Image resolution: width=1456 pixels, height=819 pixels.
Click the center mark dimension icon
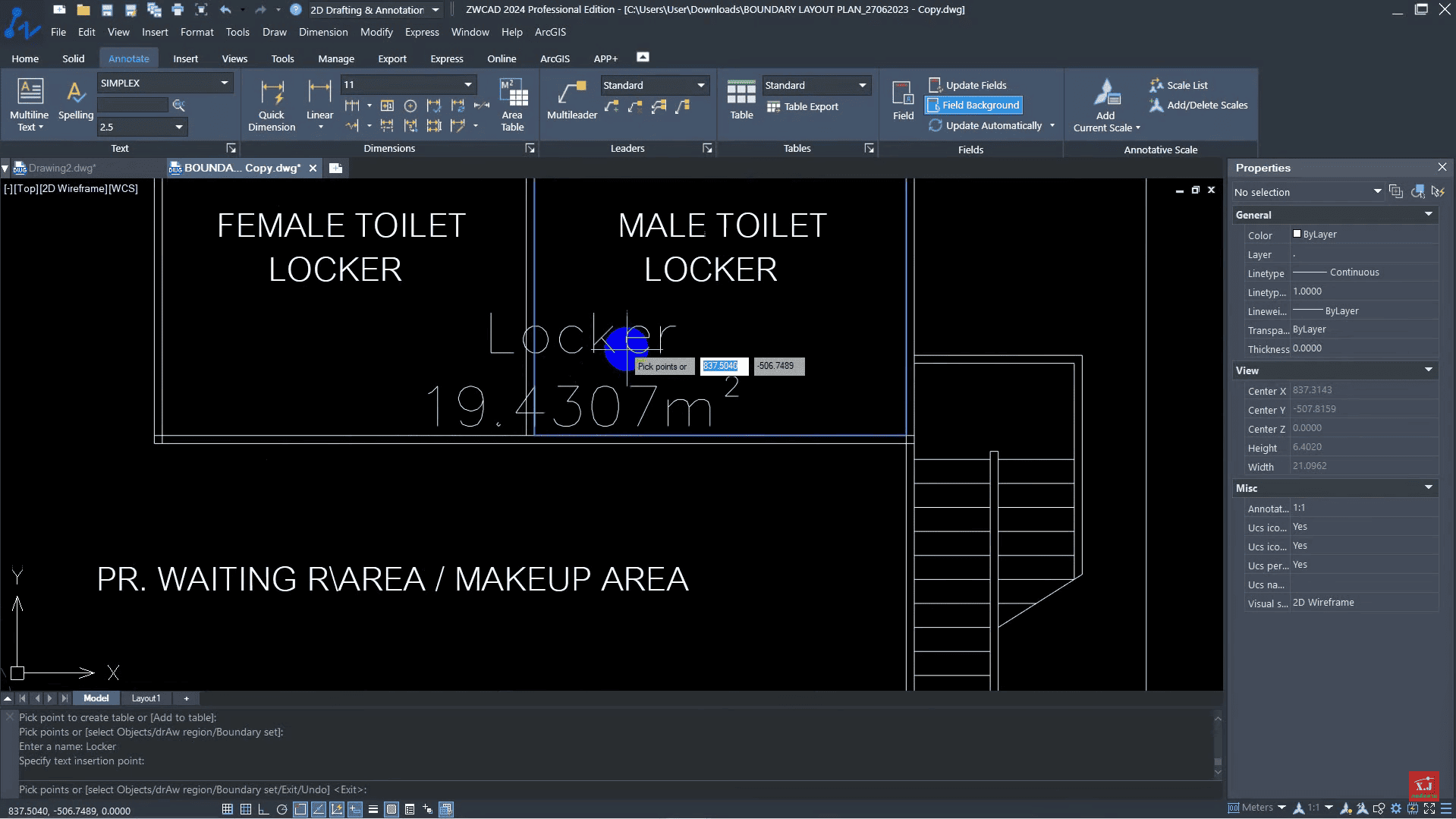click(x=410, y=106)
